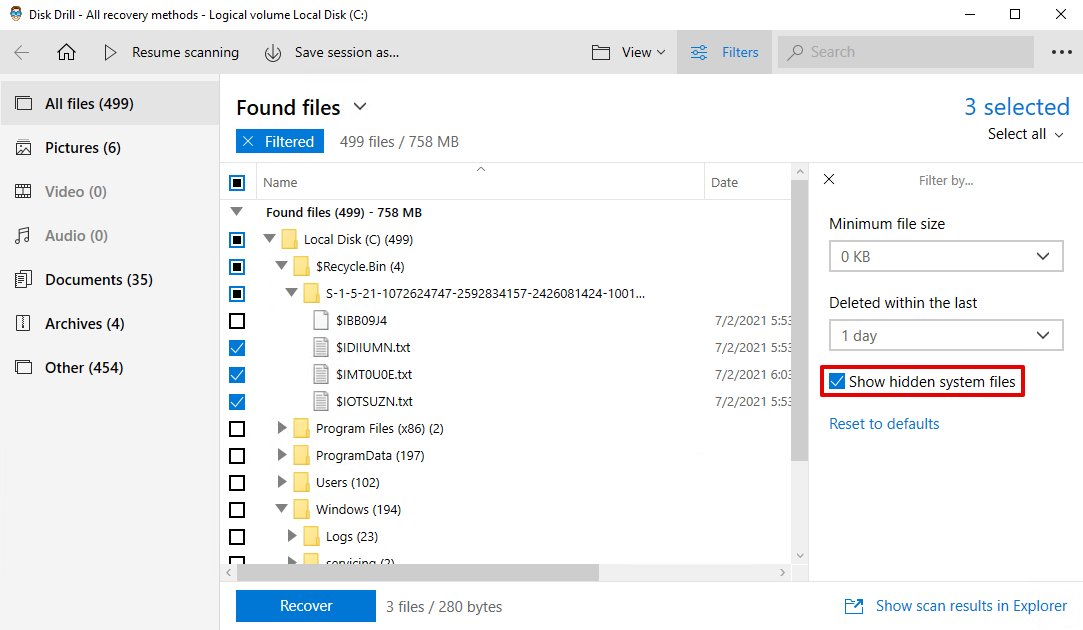Image resolution: width=1083 pixels, height=630 pixels.
Task: Open the View menu
Action: 628,51
